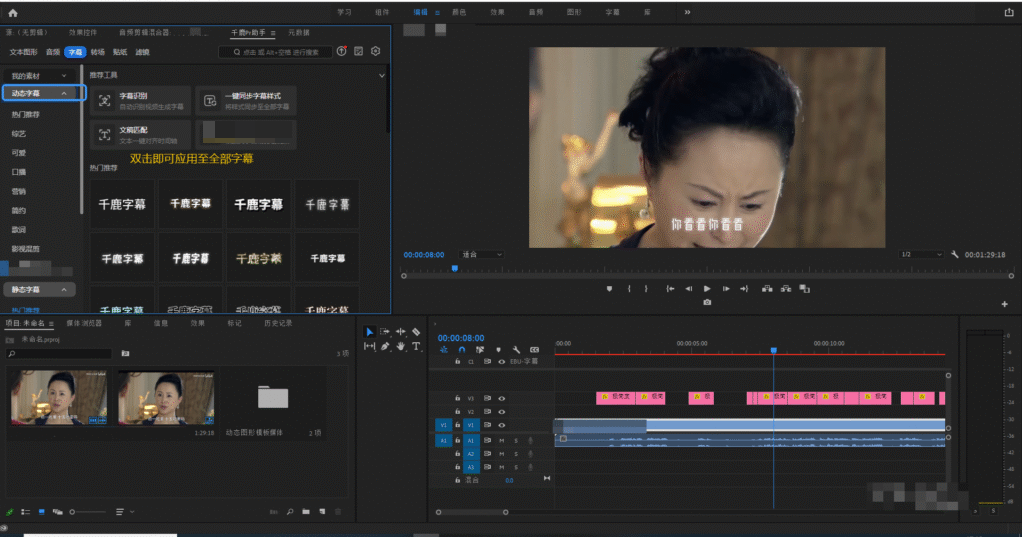Collapse the 动态字幕 category
The height and width of the screenshot is (537, 1023).
64,93
